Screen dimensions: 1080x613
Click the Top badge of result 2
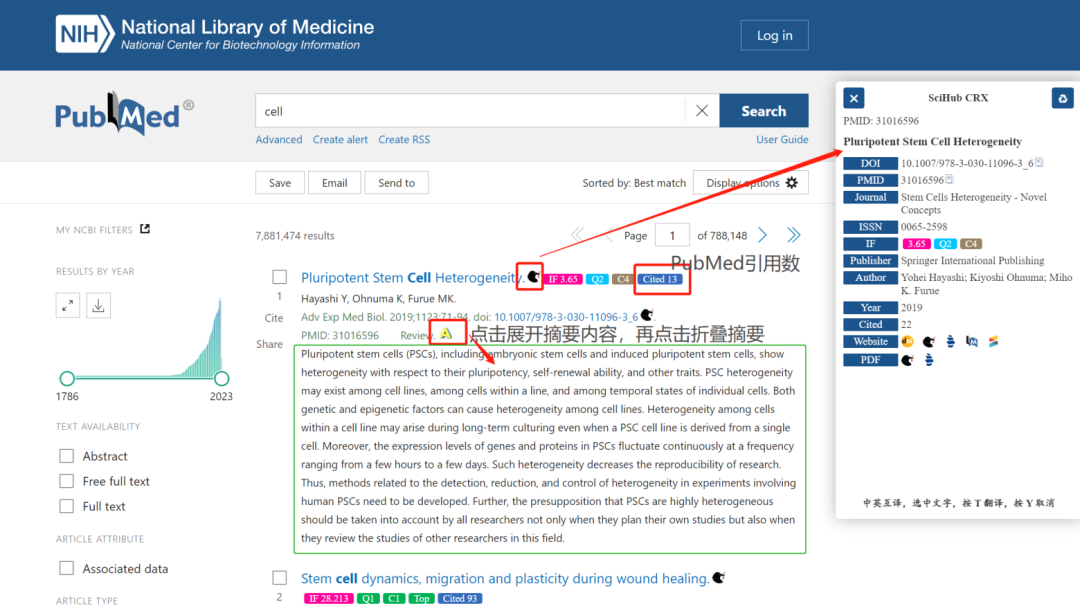click(x=421, y=599)
